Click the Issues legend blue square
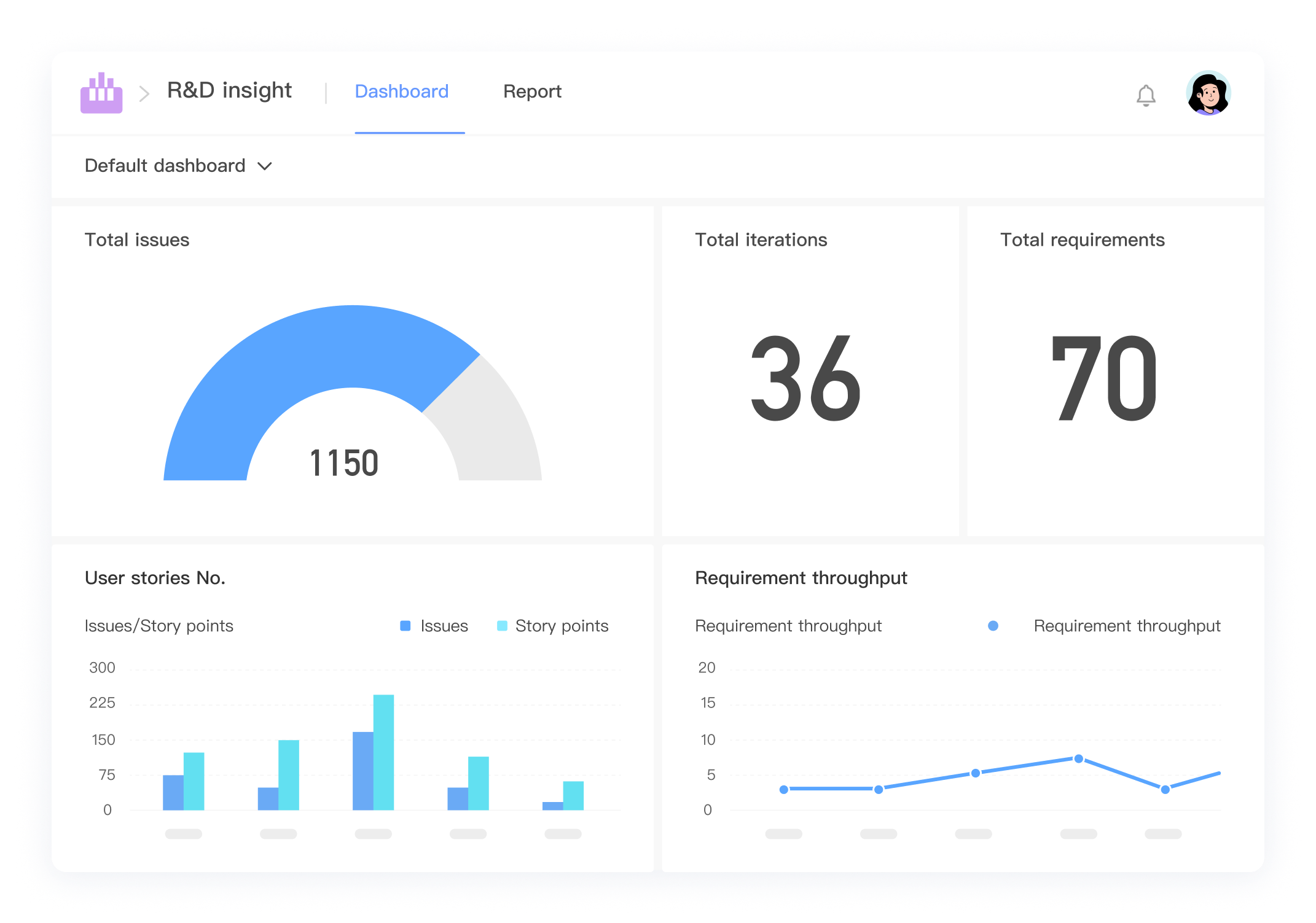 click(405, 626)
